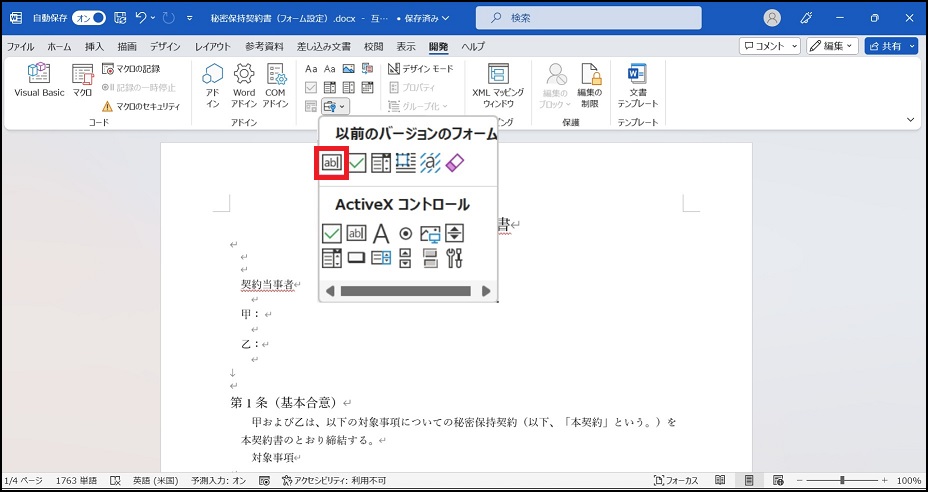Insert ActiveX image control
The image size is (928, 492).
[x=430, y=234]
